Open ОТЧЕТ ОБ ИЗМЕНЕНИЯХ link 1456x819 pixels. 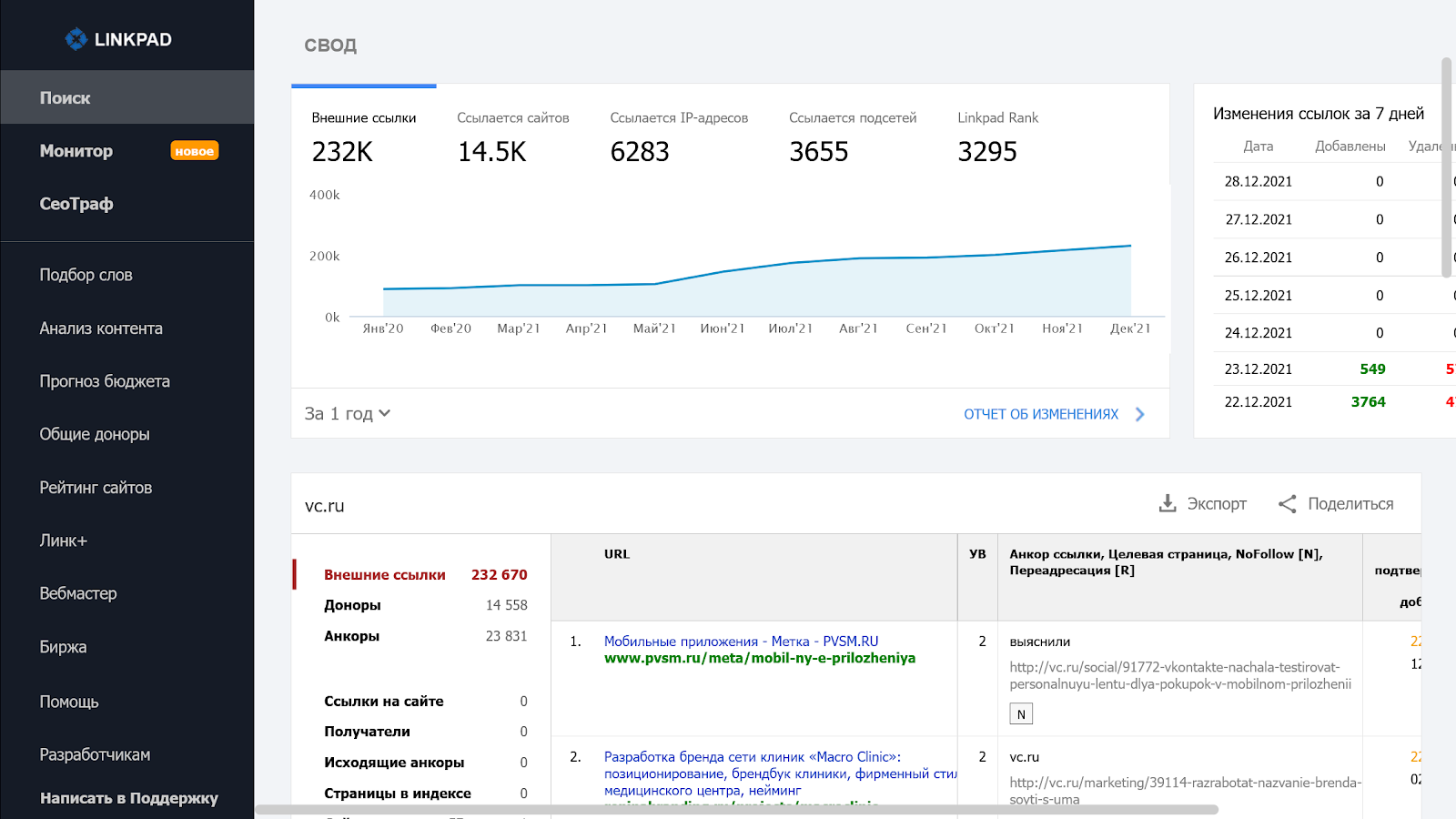pyautogui.click(x=1041, y=414)
